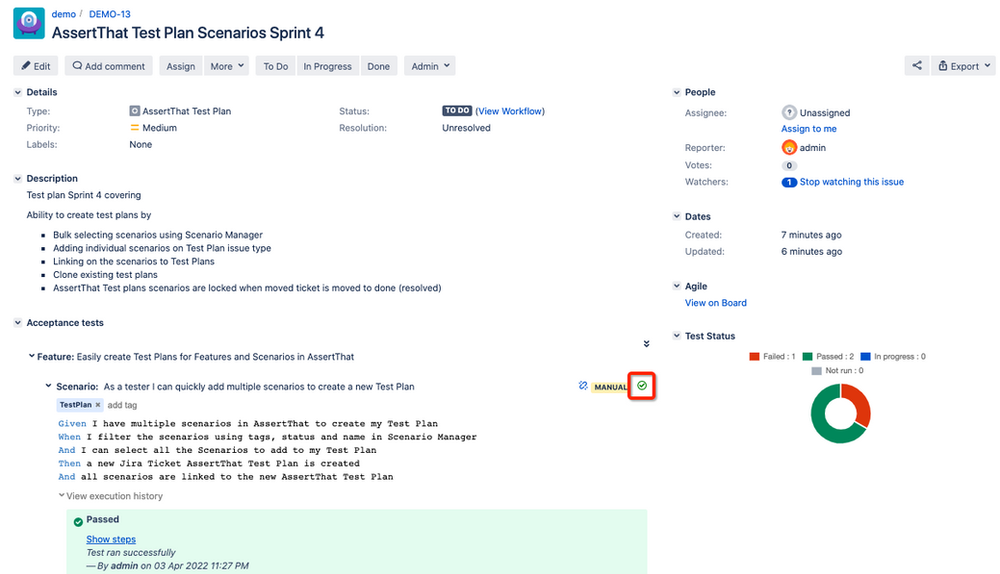The image size is (1000, 574).
Task: Click the Failed legend color swatch
Action: coord(755,357)
